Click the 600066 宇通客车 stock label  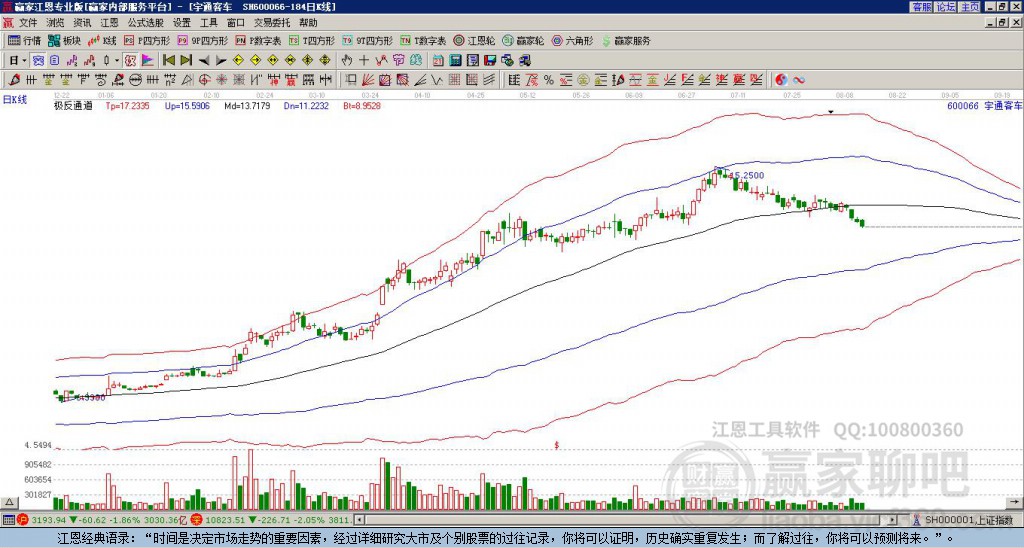coord(984,105)
